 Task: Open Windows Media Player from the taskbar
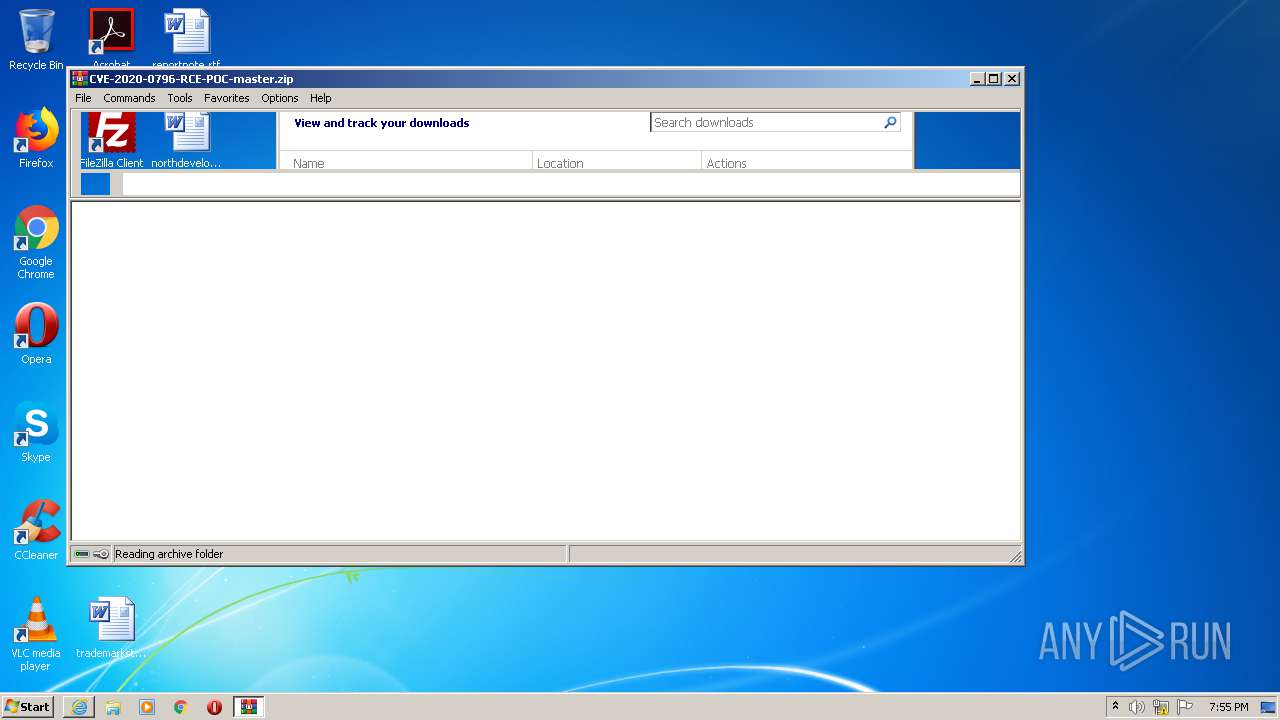pos(147,707)
